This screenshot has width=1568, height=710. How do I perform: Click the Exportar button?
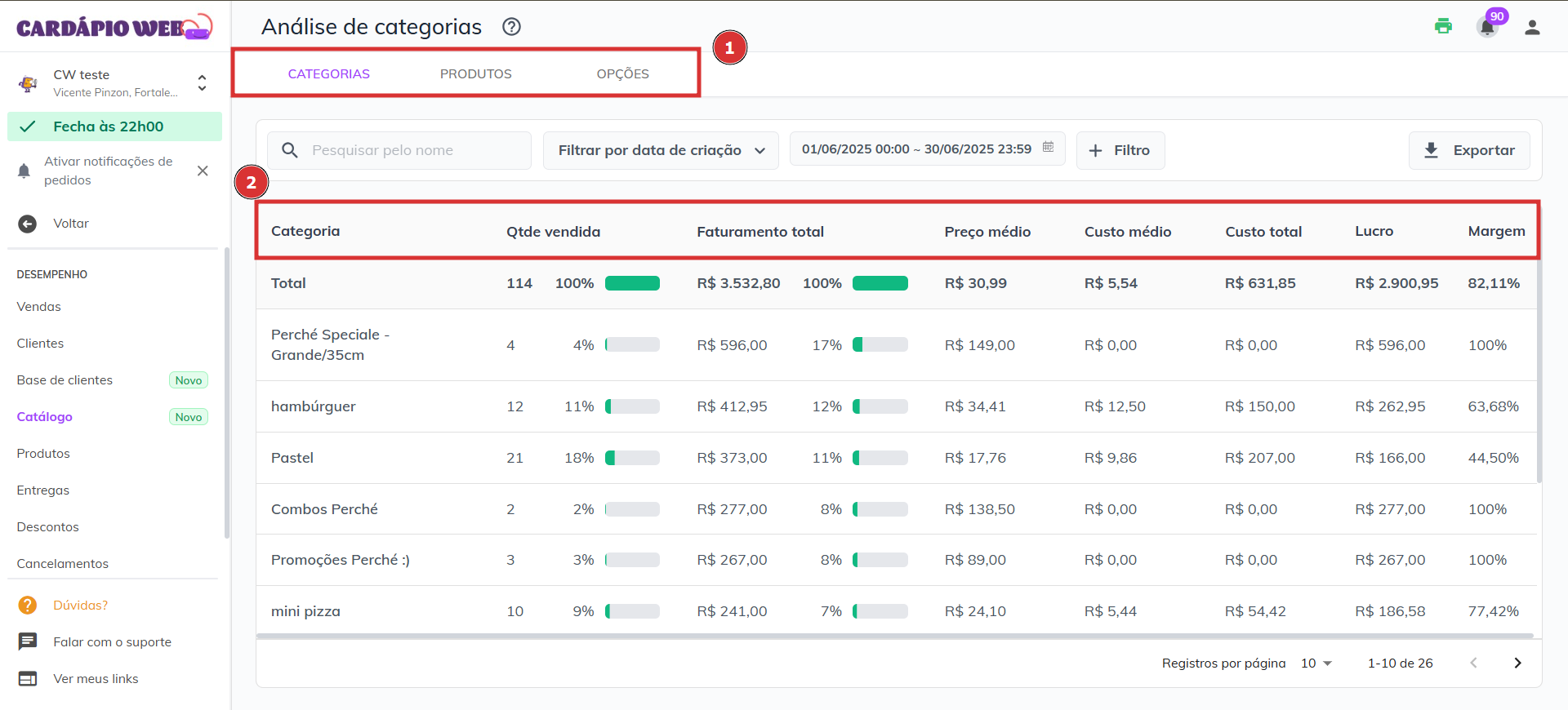pyautogui.click(x=1468, y=150)
